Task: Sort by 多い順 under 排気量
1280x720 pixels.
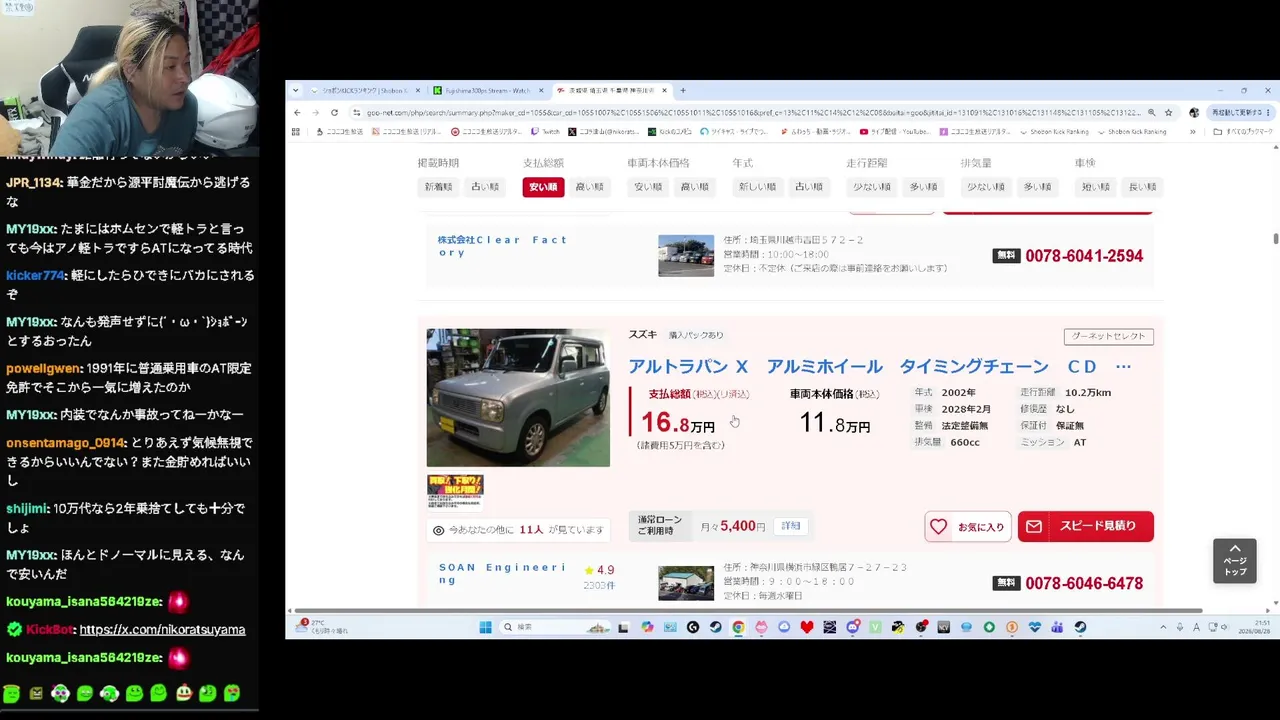Action: [x=1037, y=187]
